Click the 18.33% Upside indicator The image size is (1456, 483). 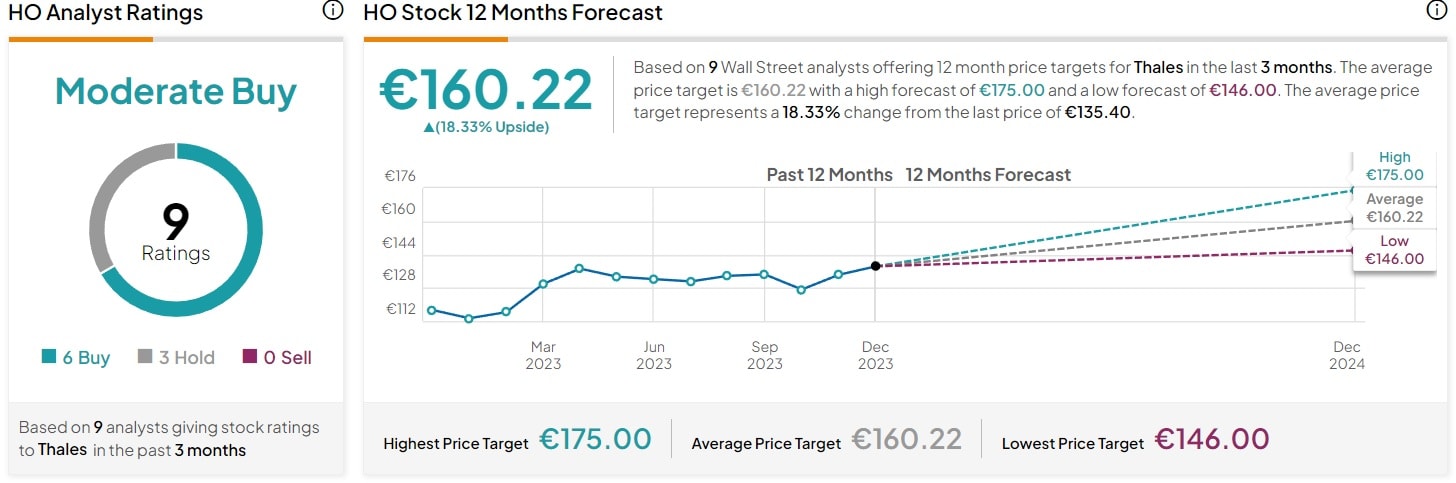(486, 127)
